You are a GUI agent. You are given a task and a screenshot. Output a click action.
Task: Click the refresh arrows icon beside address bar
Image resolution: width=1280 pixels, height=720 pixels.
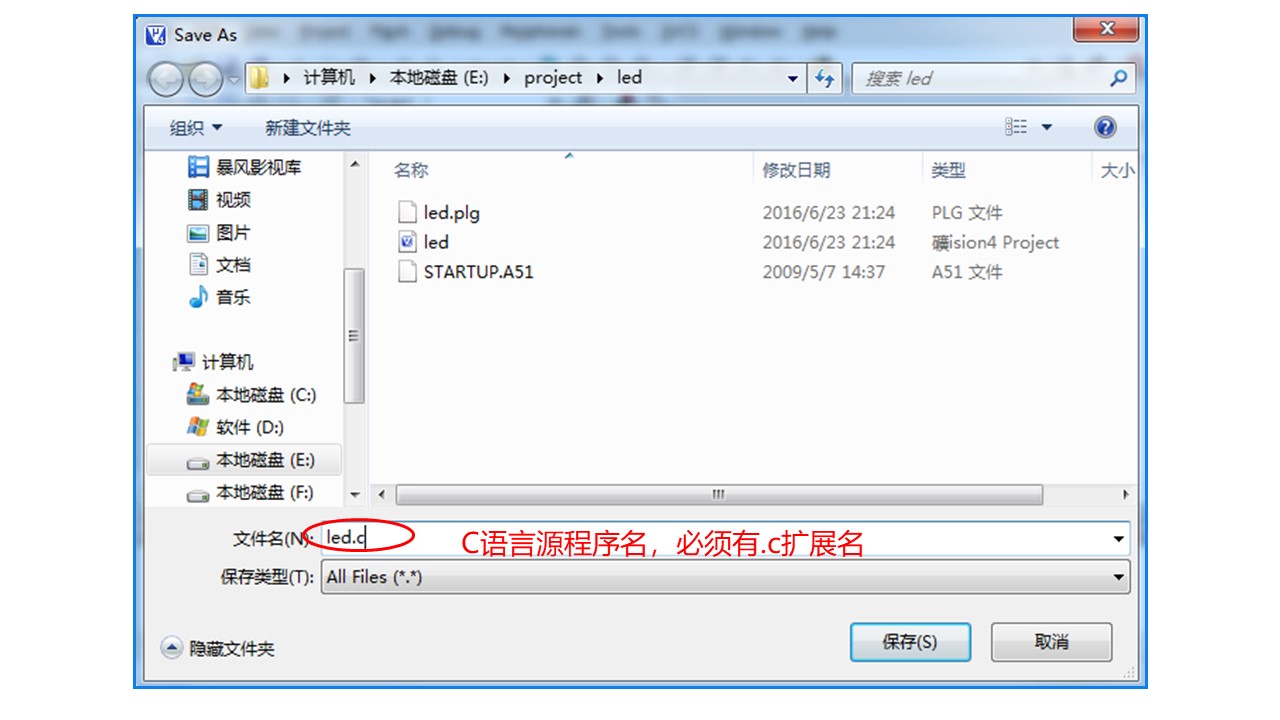click(x=824, y=78)
